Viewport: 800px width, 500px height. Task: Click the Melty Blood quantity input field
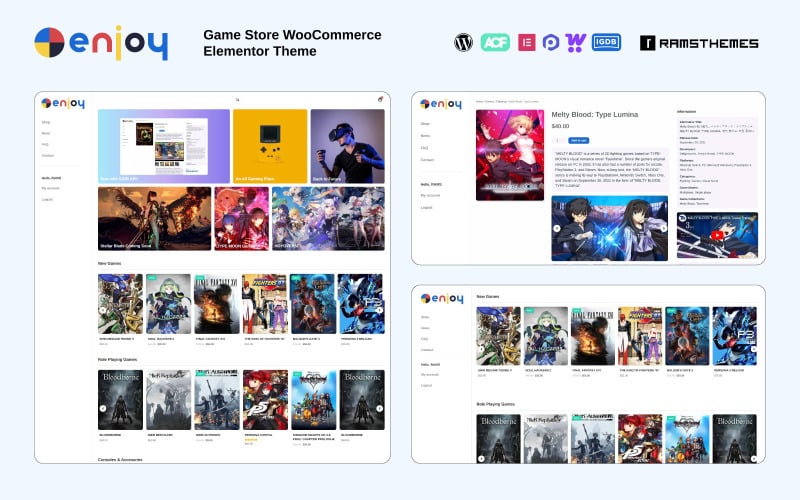click(x=558, y=140)
